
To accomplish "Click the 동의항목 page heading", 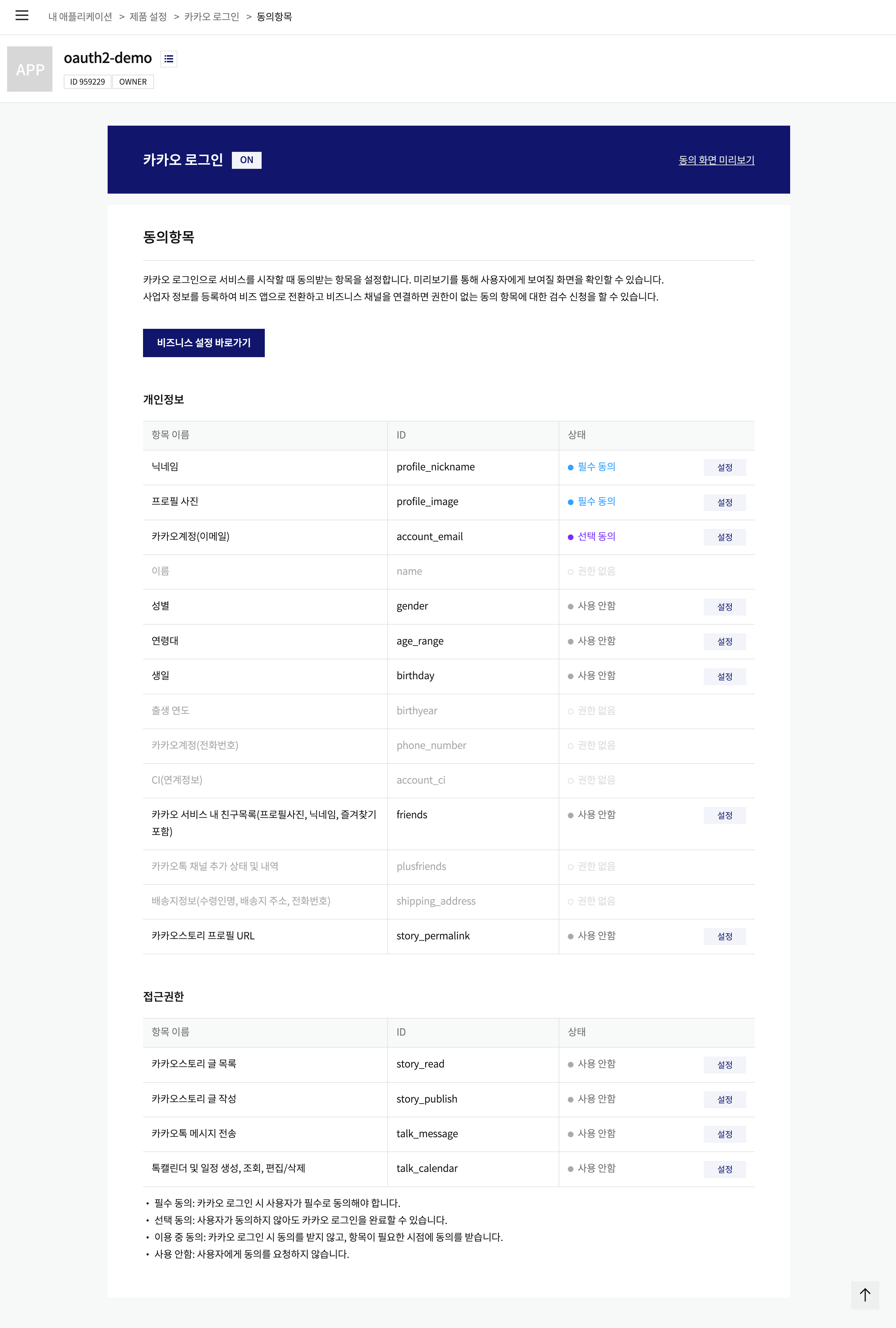I will pos(169,237).
